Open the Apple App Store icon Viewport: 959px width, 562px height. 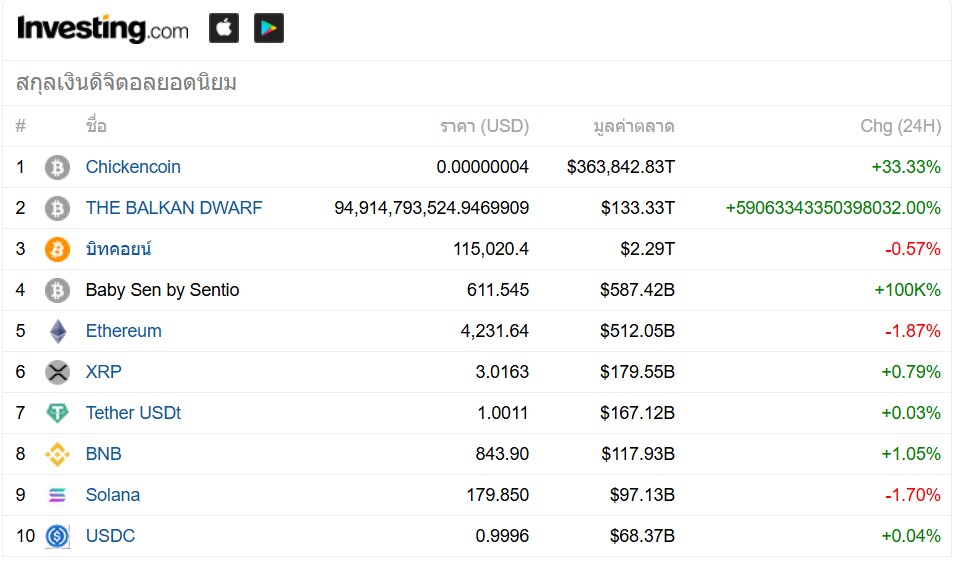[x=224, y=28]
